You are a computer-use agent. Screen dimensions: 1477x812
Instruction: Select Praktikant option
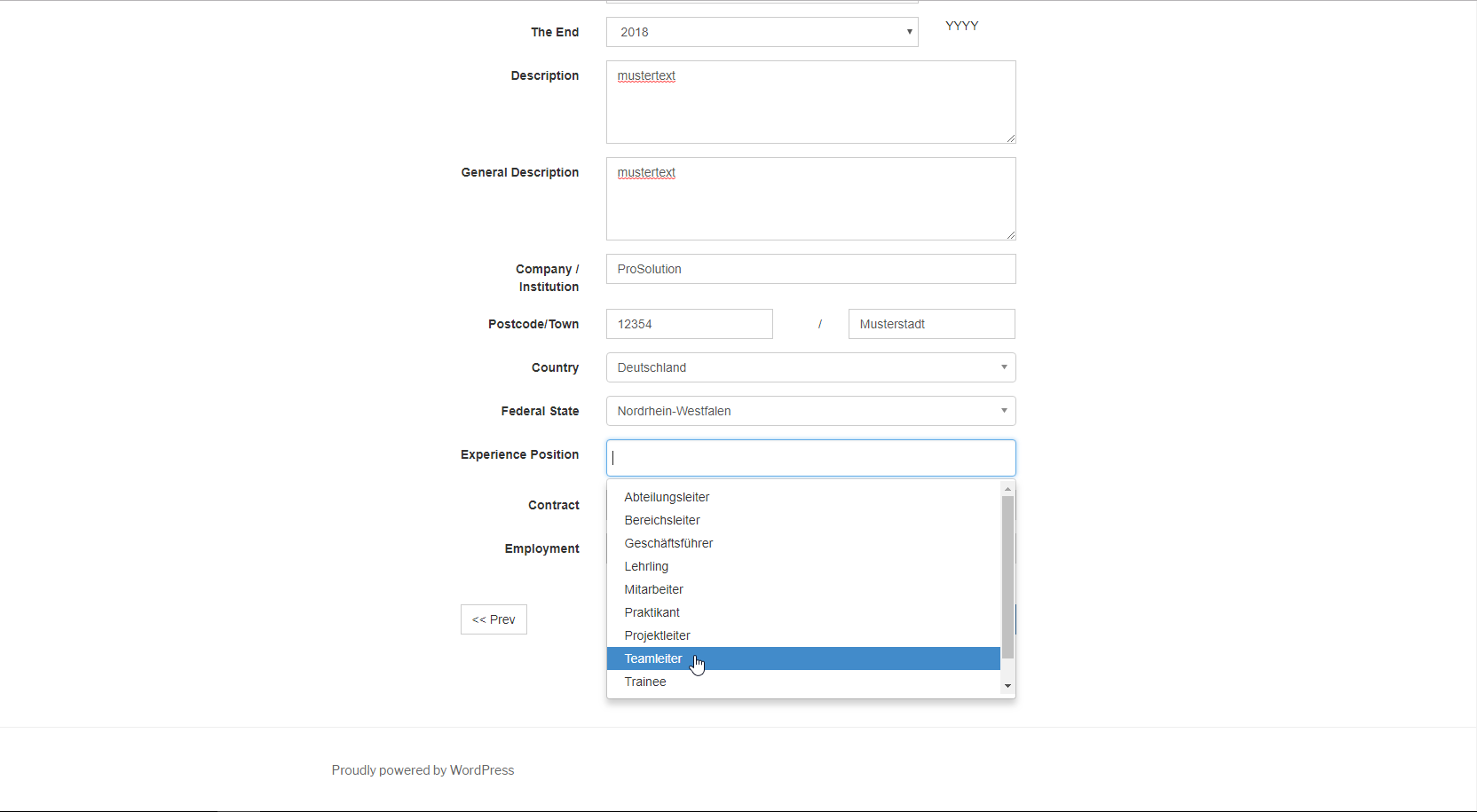(803, 612)
